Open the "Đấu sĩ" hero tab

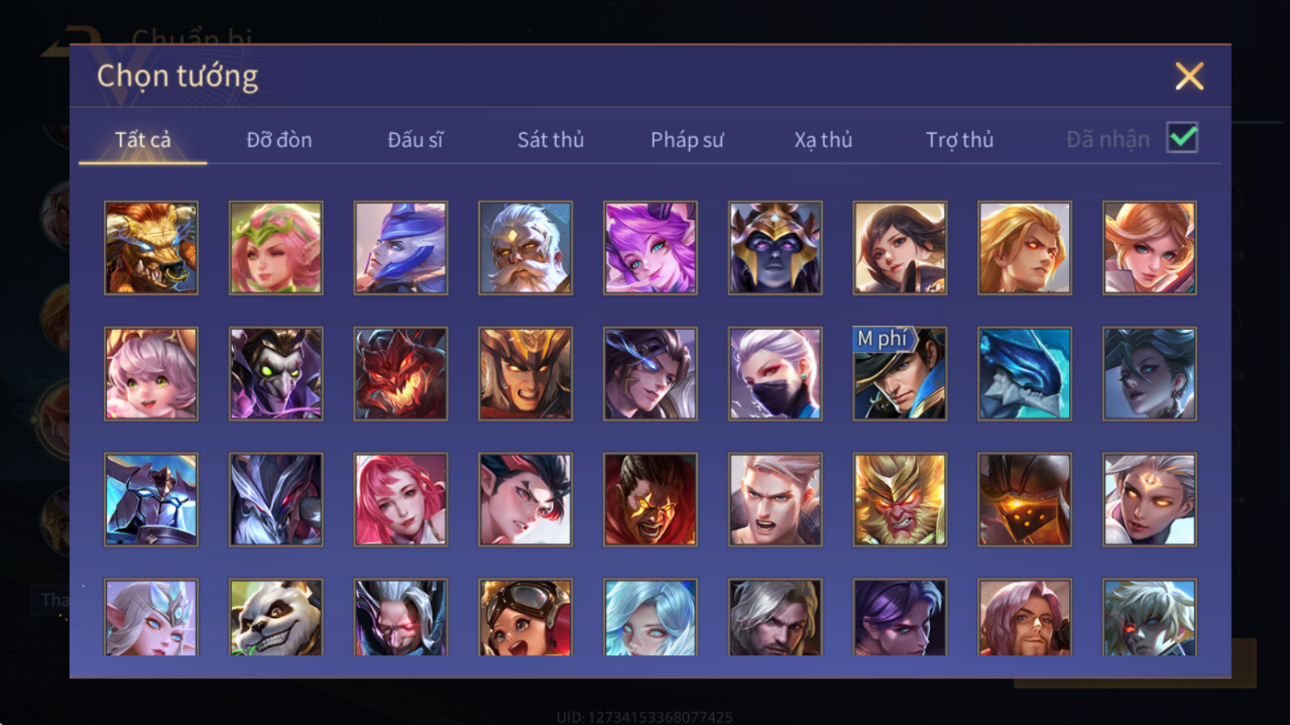(415, 140)
